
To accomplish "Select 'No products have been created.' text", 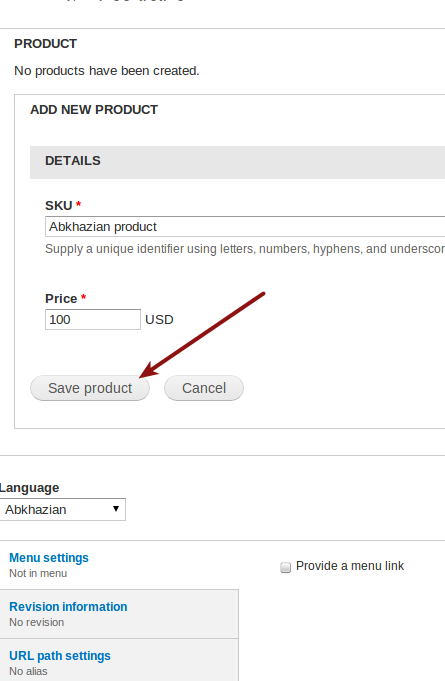I will (x=107, y=71).
